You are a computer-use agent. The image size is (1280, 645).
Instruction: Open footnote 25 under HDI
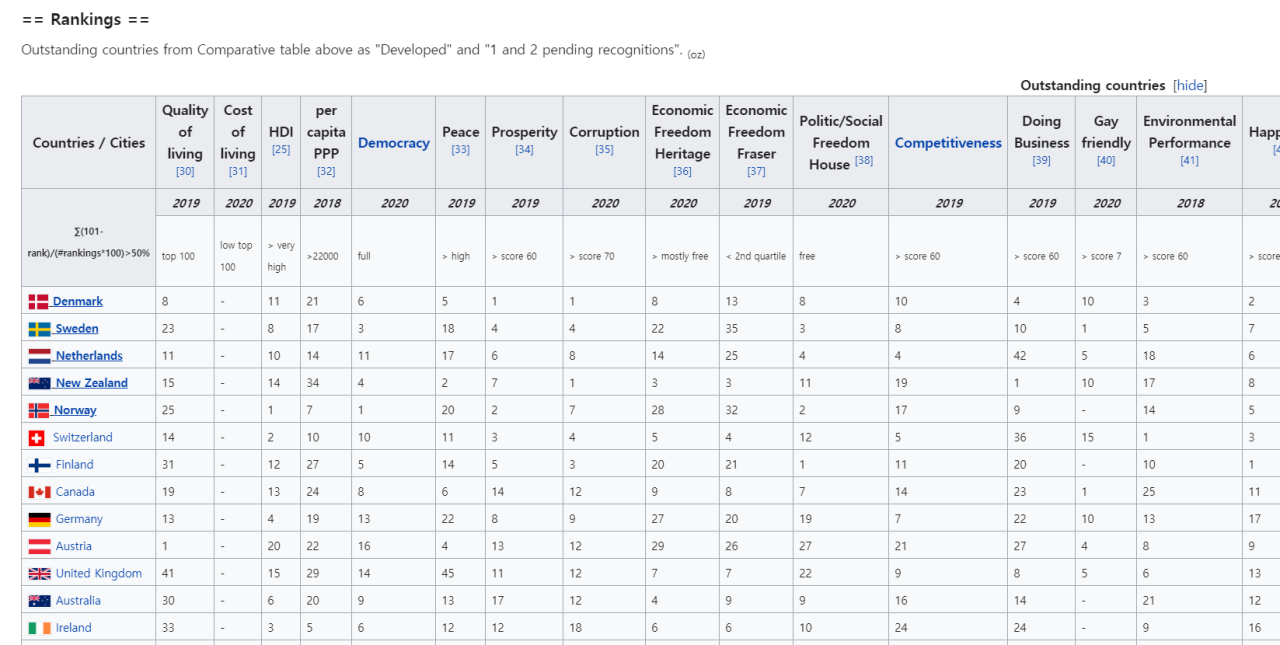point(281,150)
